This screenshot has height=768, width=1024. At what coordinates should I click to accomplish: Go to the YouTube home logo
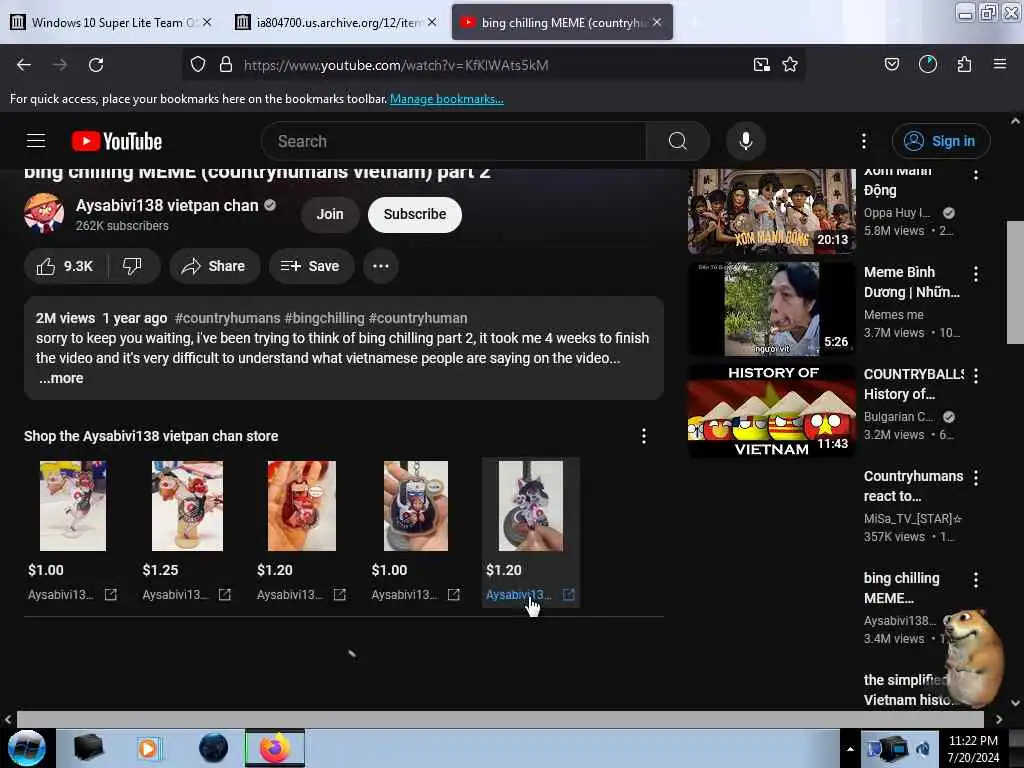point(117,141)
